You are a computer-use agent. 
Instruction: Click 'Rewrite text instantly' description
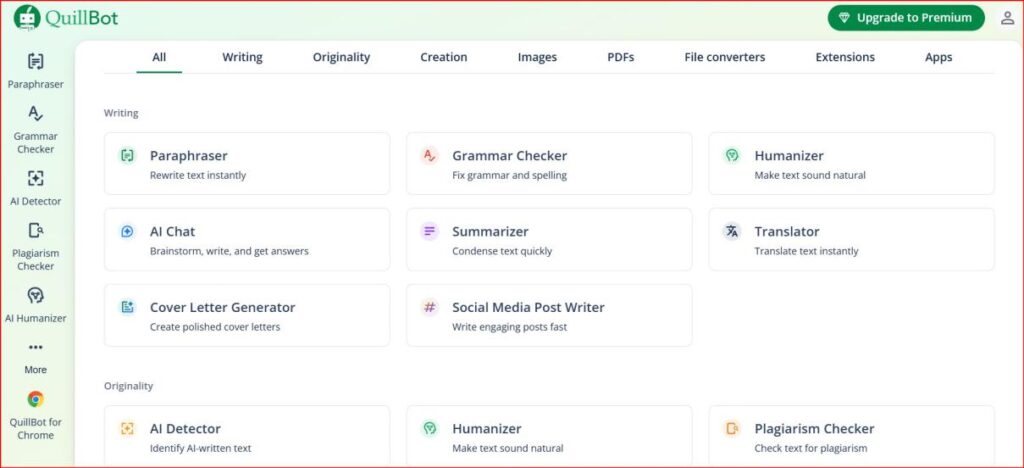point(198,176)
